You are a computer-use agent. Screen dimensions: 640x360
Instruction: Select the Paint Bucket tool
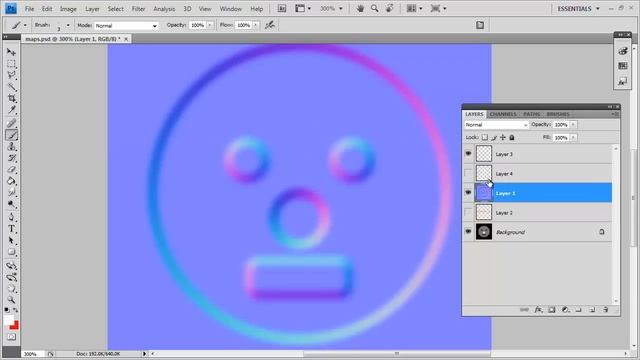tap(11, 181)
